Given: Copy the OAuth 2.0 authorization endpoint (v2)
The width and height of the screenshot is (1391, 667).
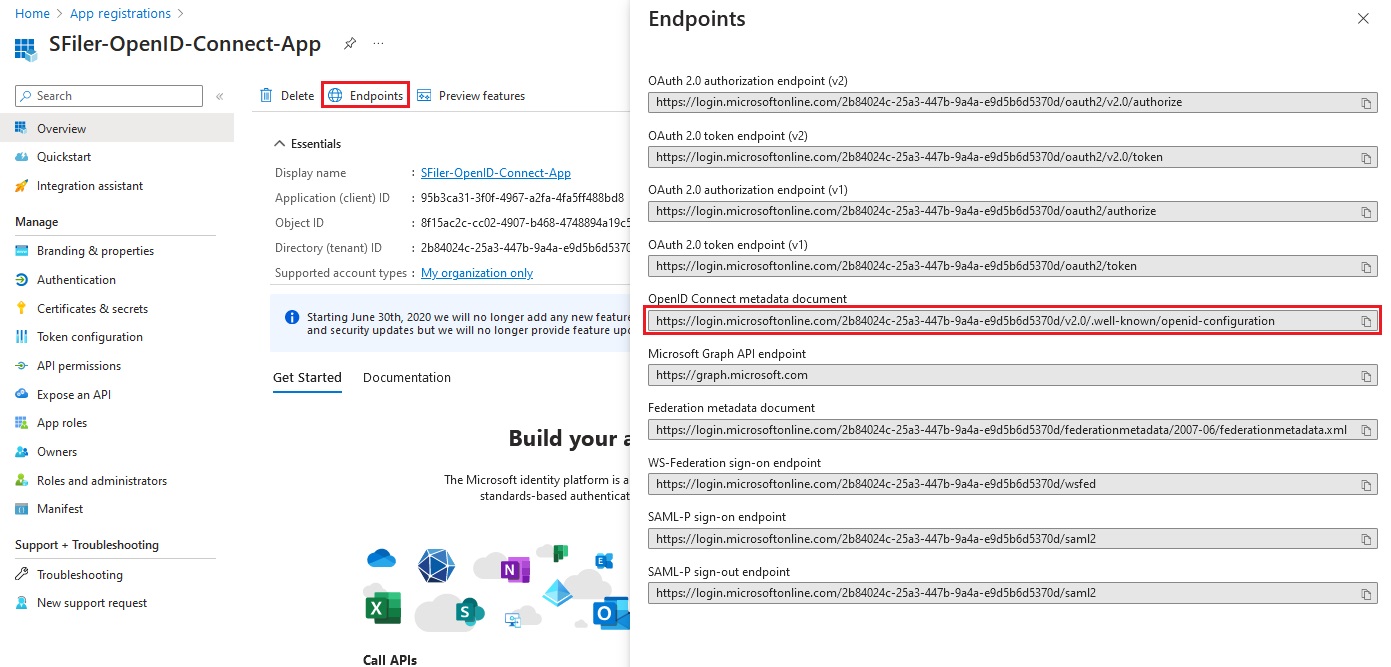Looking at the screenshot, I should (1366, 103).
